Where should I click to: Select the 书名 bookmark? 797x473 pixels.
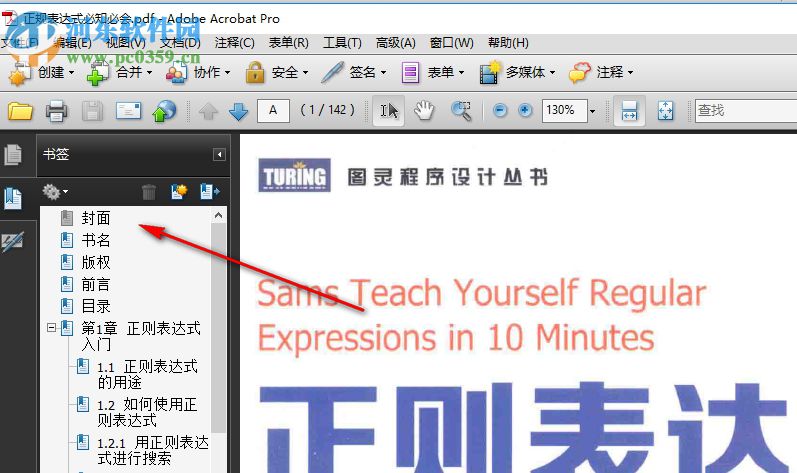pos(96,240)
